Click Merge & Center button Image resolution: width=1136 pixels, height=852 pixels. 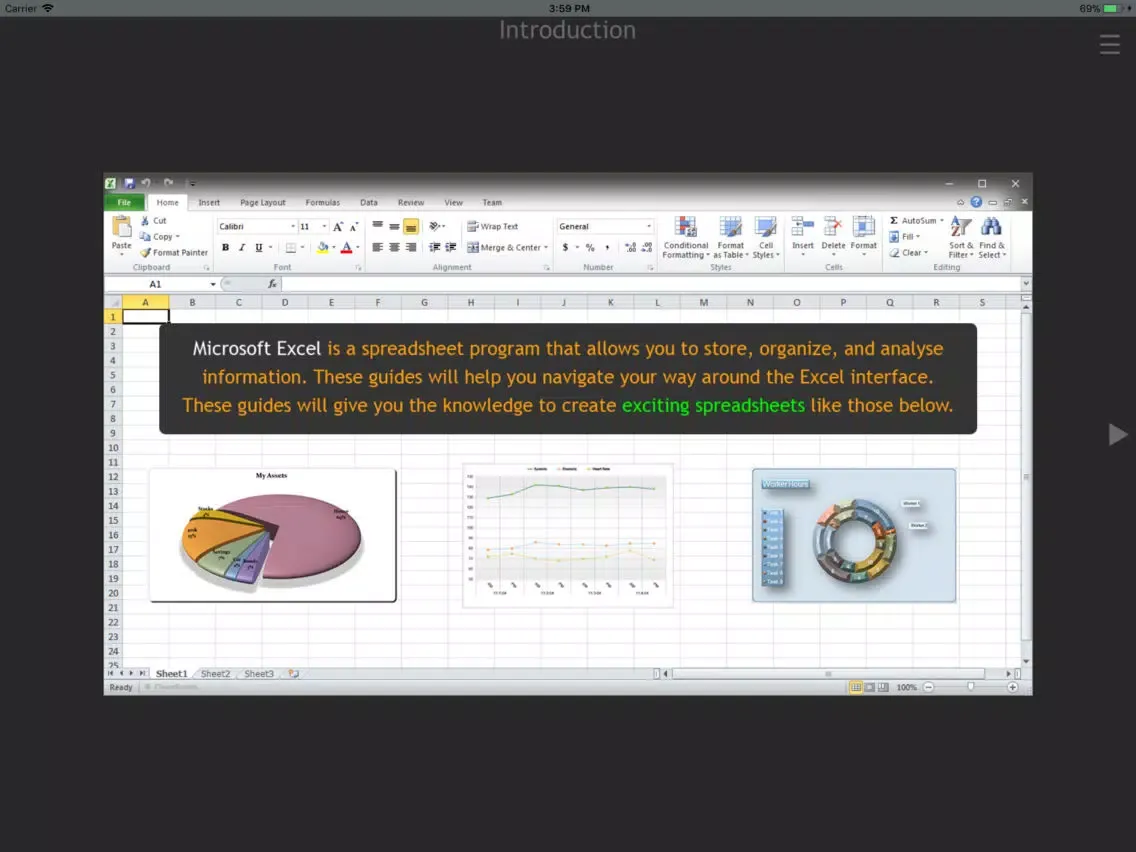tap(506, 248)
